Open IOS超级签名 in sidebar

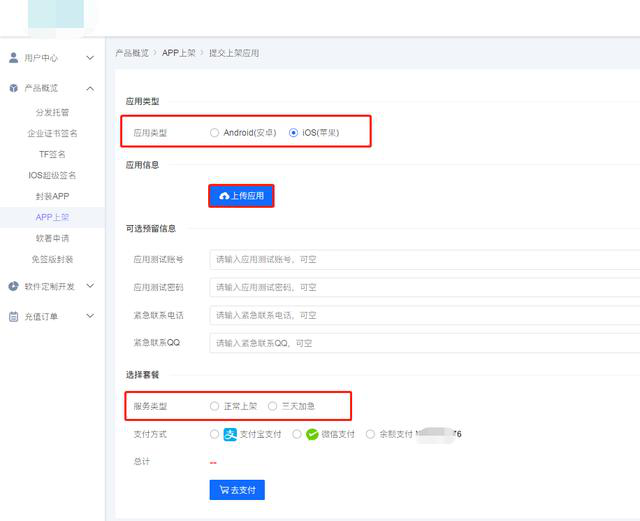coord(52,175)
